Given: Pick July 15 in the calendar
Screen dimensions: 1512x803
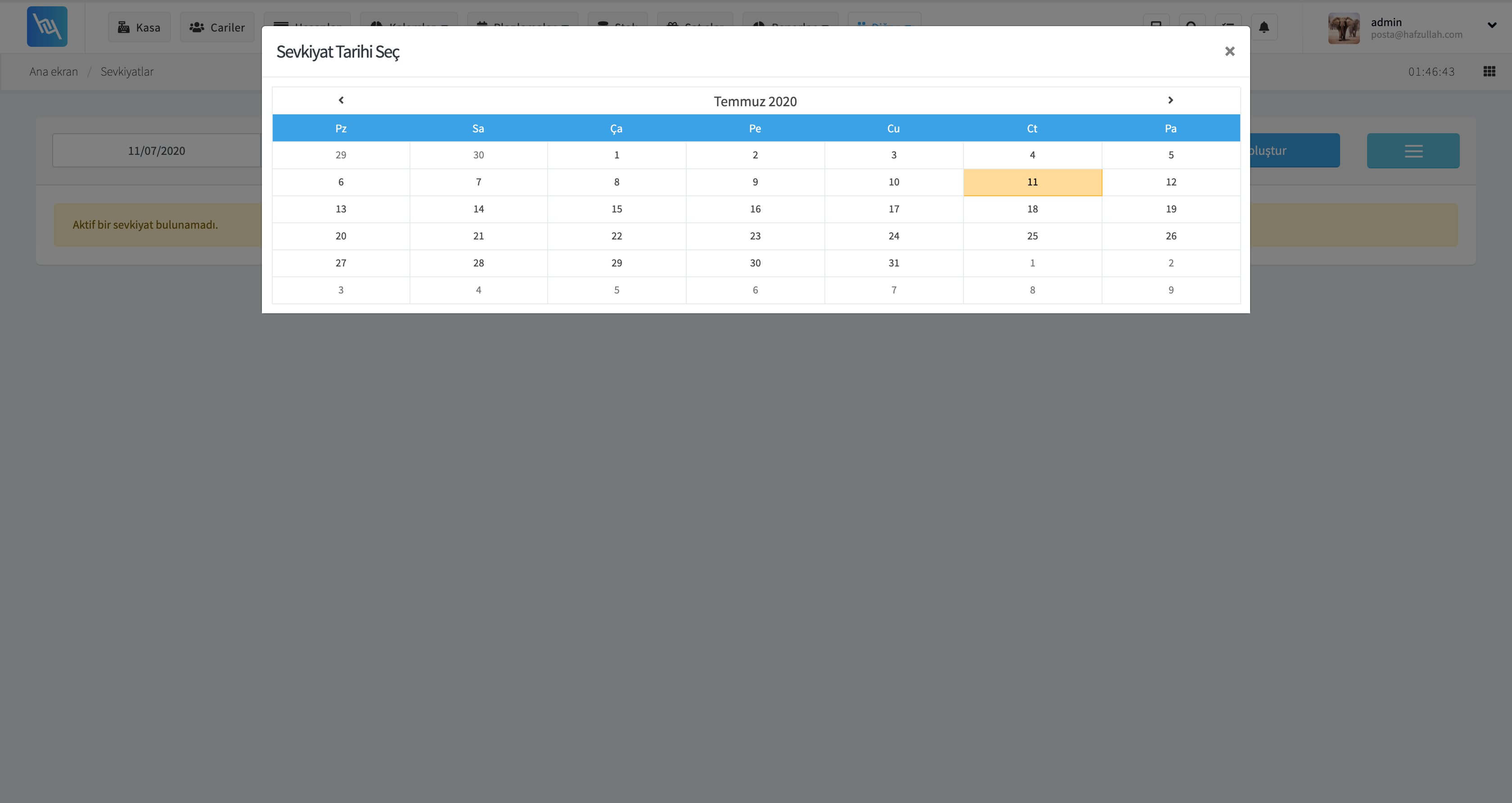Looking at the screenshot, I should tap(616, 209).
